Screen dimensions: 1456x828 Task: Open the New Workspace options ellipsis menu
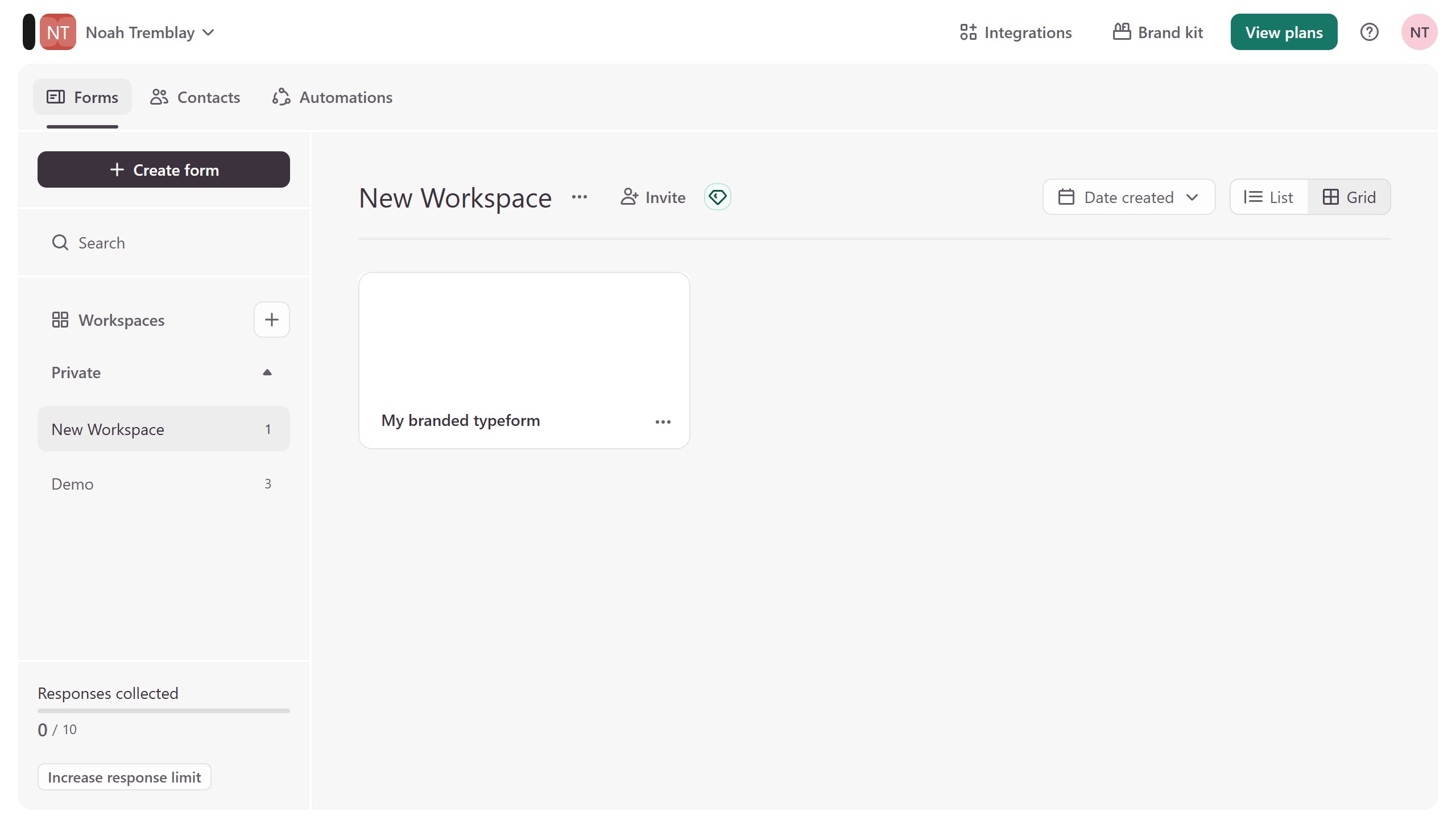(x=580, y=197)
